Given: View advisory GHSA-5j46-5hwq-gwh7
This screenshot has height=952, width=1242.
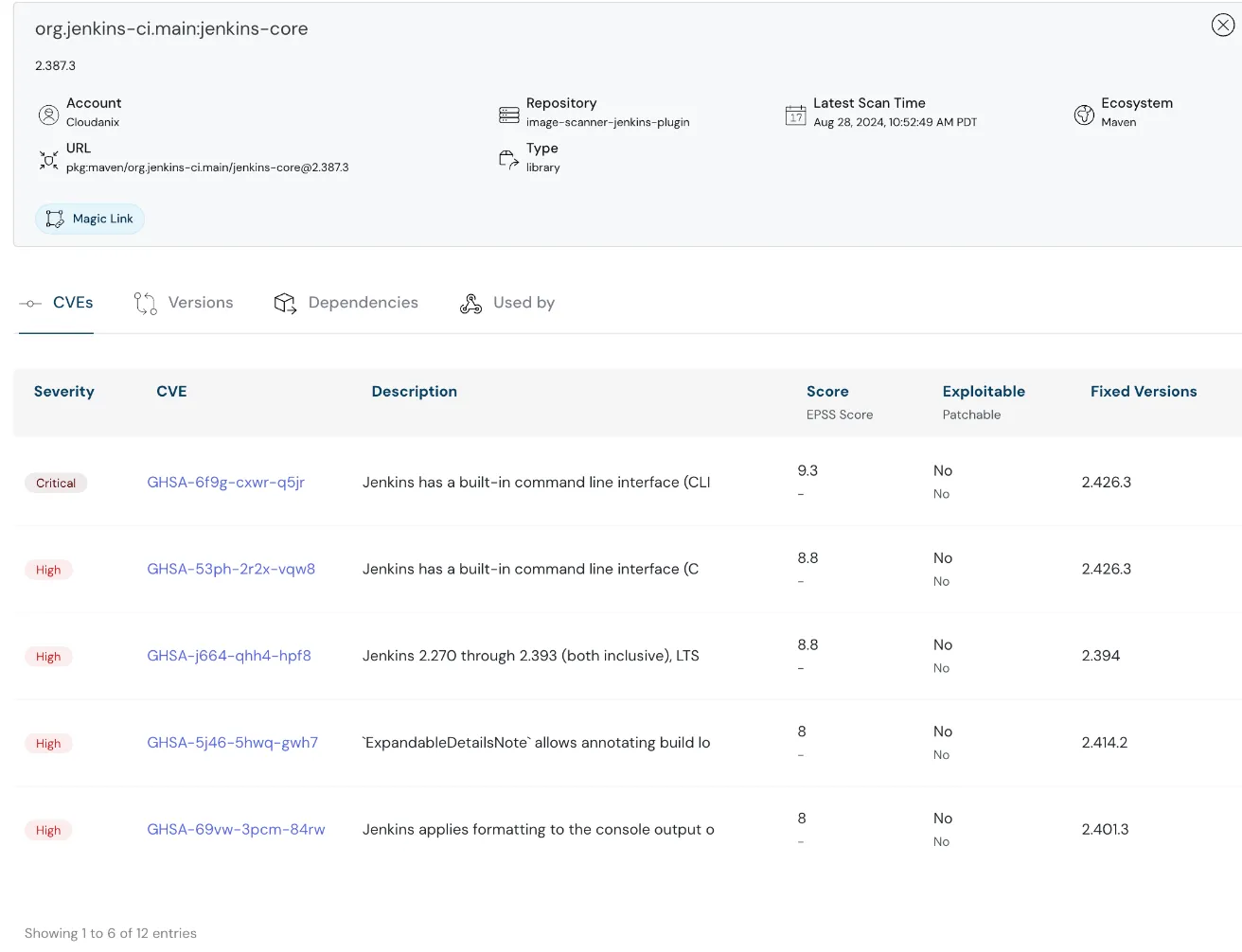Looking at the screenshot, I should (x=232, y=743).
